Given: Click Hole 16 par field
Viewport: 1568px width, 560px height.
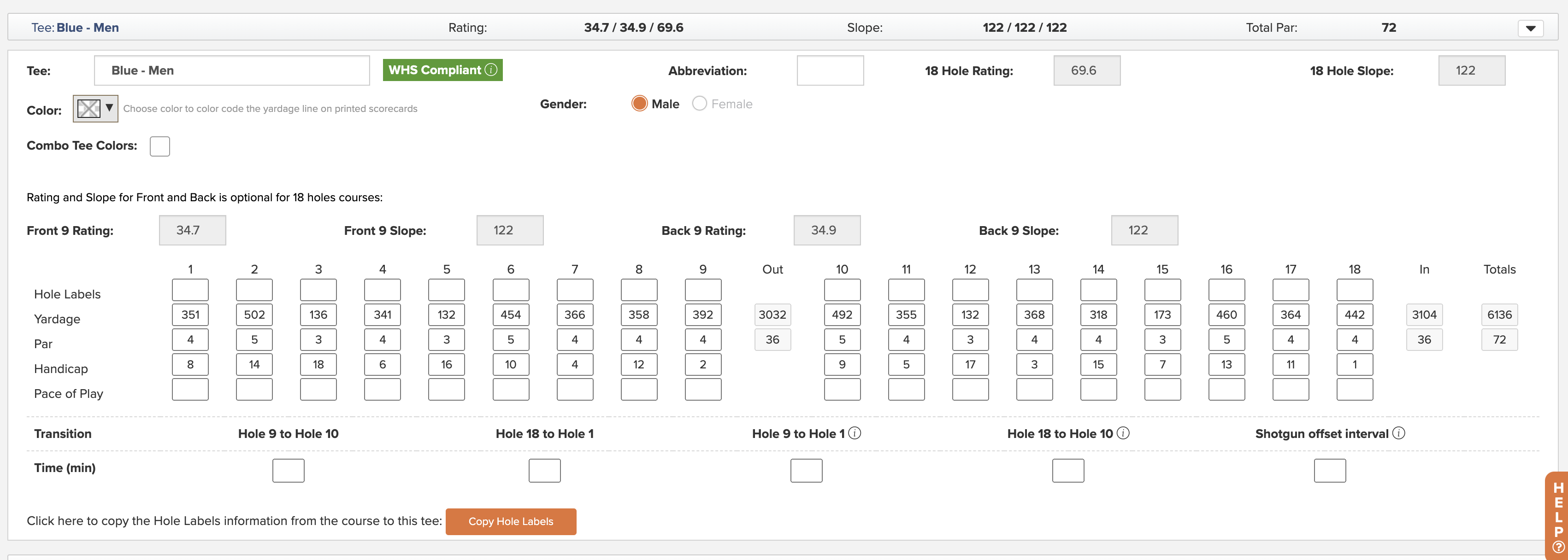Looking at the screenshot, I should (1226, 340).
